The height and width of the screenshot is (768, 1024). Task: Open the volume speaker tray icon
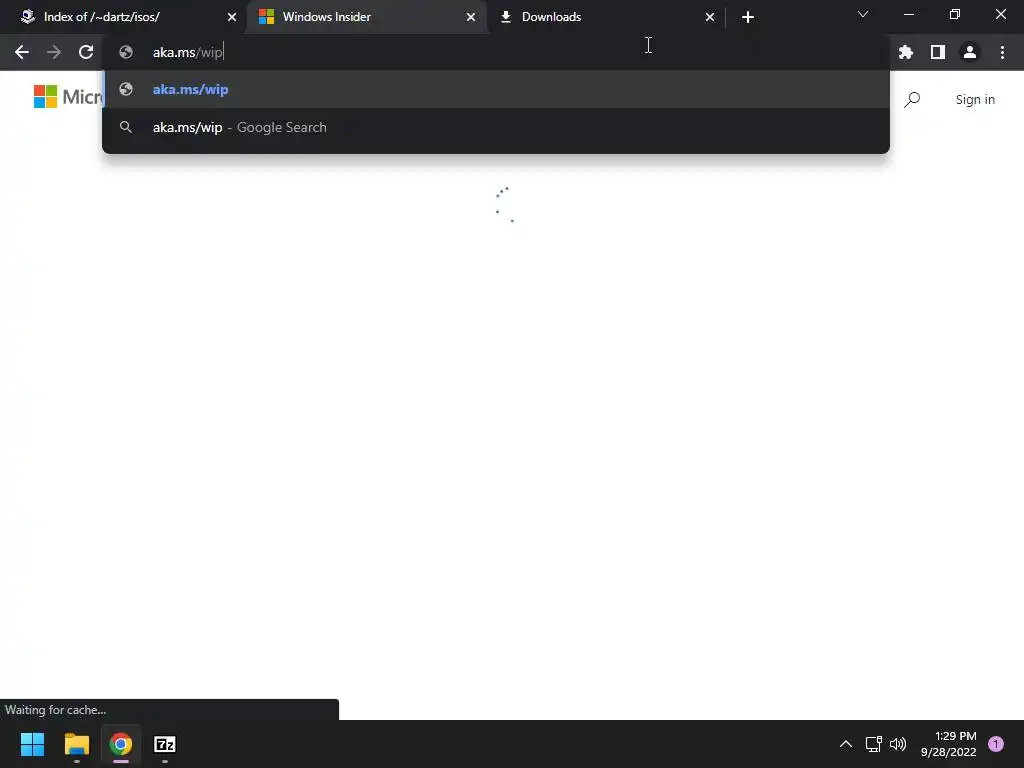898,744
